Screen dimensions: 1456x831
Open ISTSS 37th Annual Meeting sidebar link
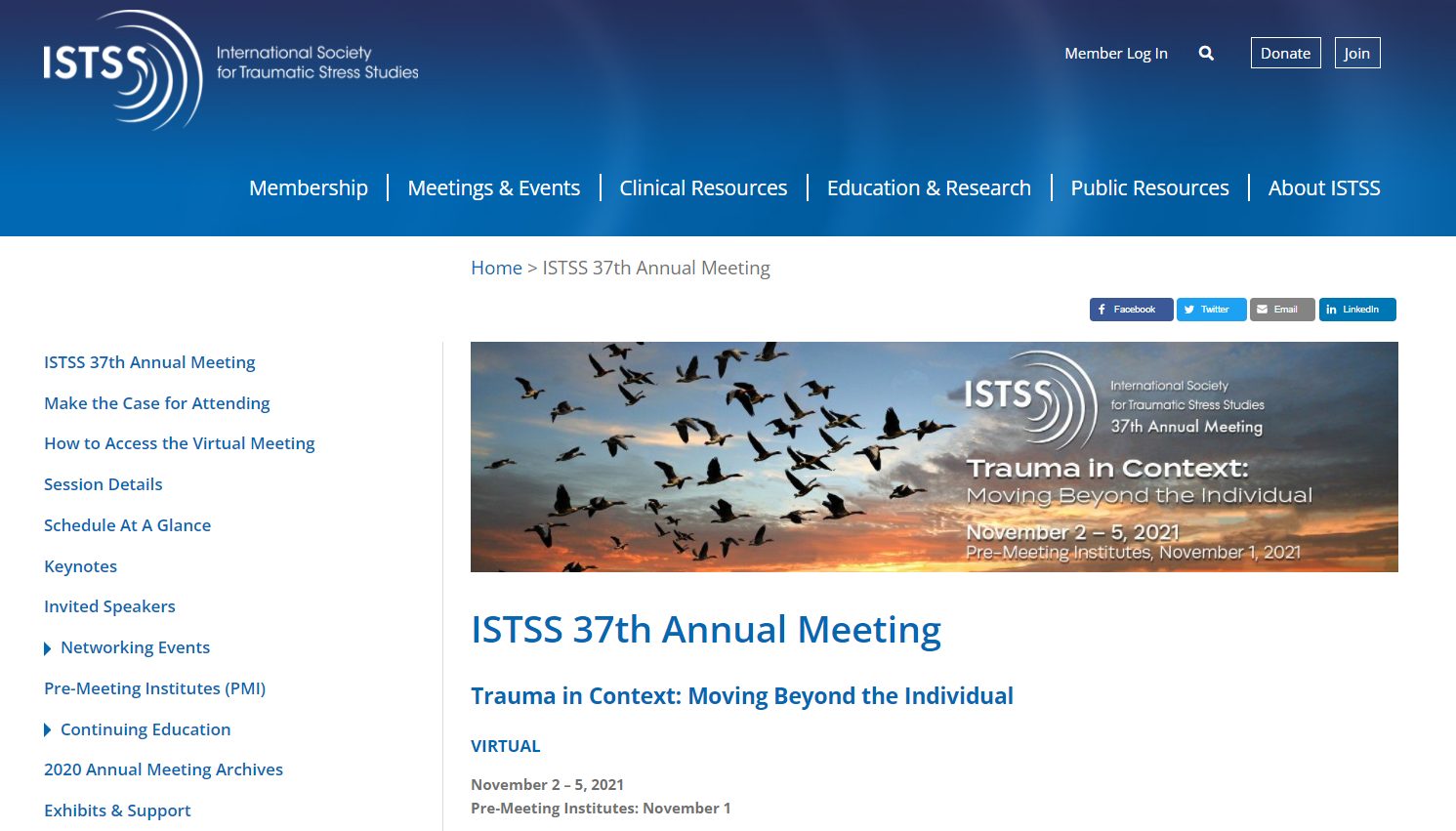[x=149, y=362]
